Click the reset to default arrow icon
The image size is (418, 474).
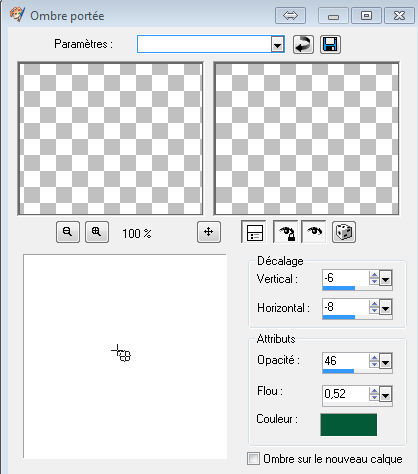[303, 44]
